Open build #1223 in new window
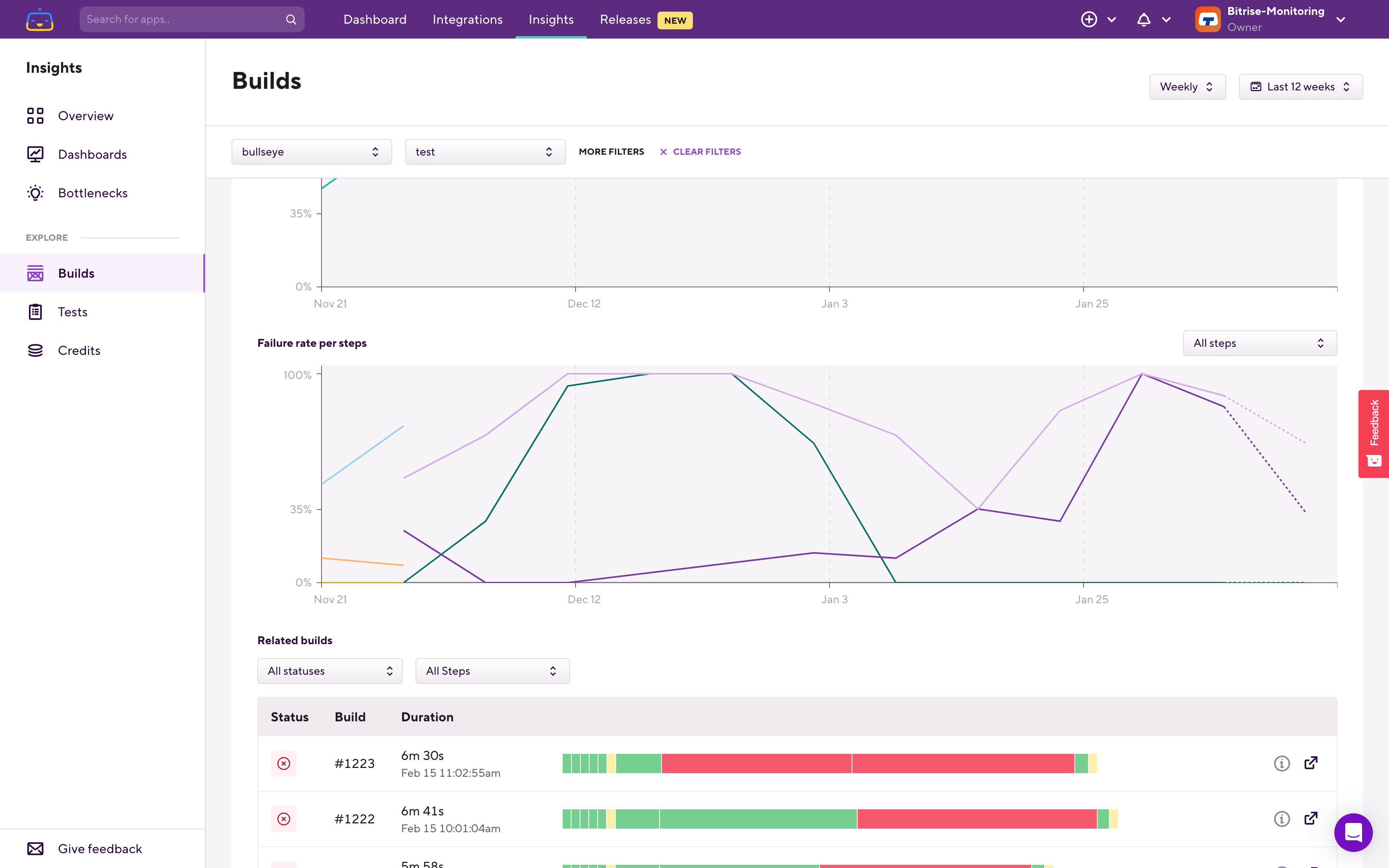The image size is (1389, 868). (1311, 763)
